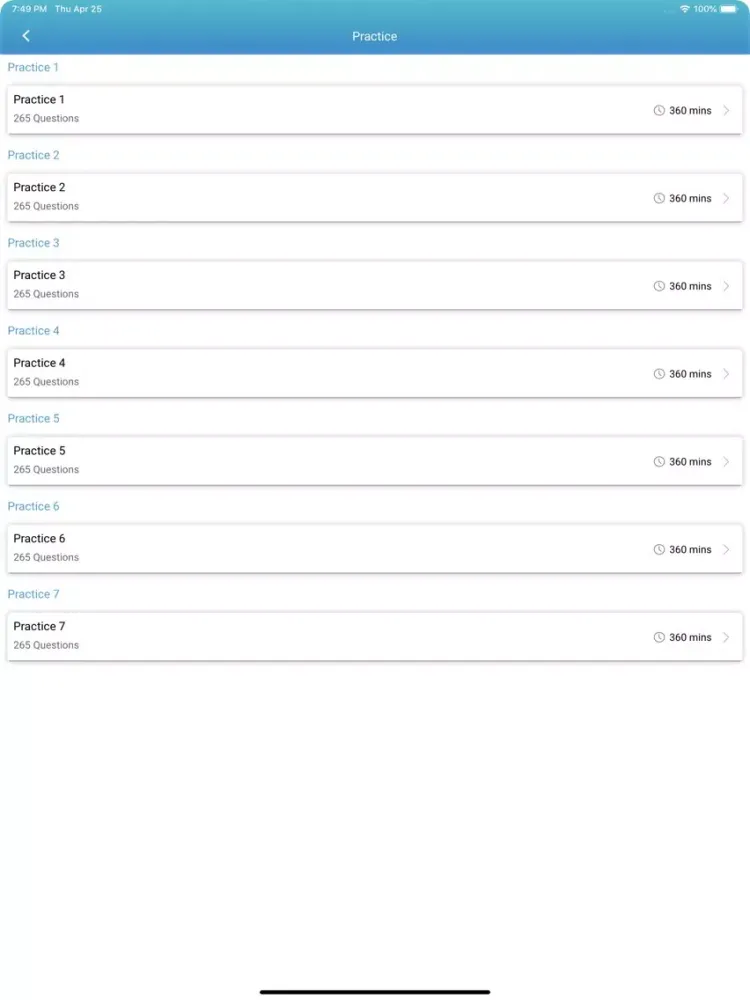Screen dimensions: 750x1000
Task: Click the clock icon on Practice 2 card
Action: point(658,198)
